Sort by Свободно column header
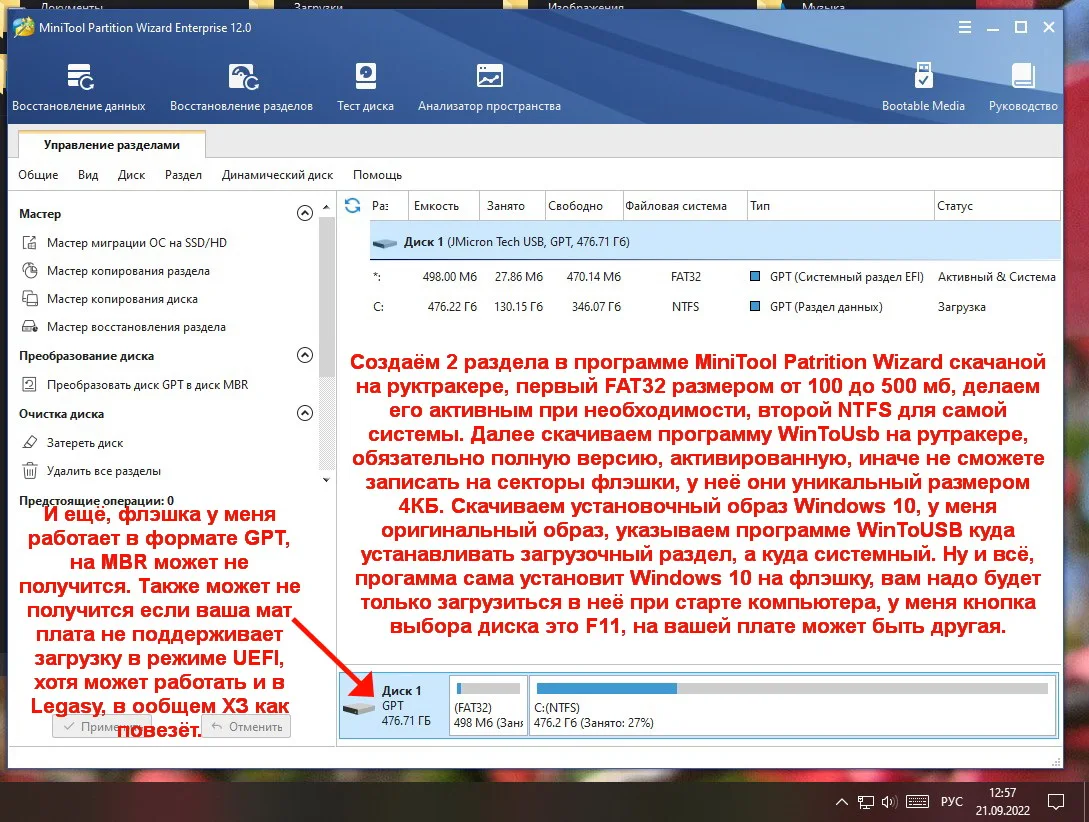 [584, 206]
